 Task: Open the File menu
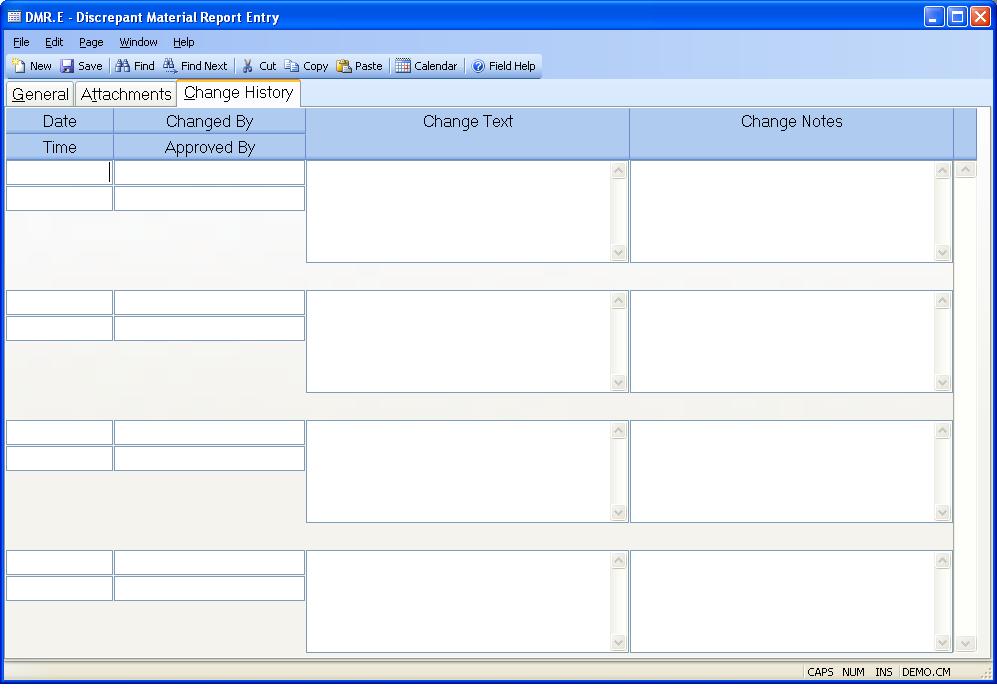(21, 42)
